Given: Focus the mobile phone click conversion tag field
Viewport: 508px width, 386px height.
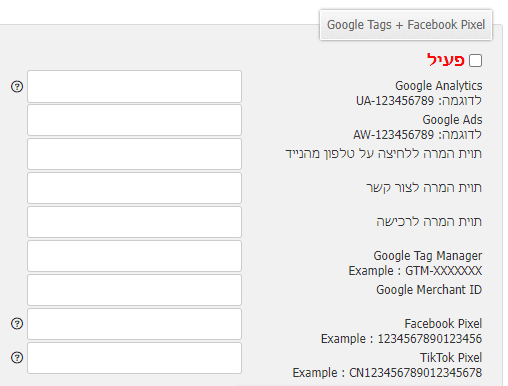Looking at the screenshot, I should tap(134, 154).
